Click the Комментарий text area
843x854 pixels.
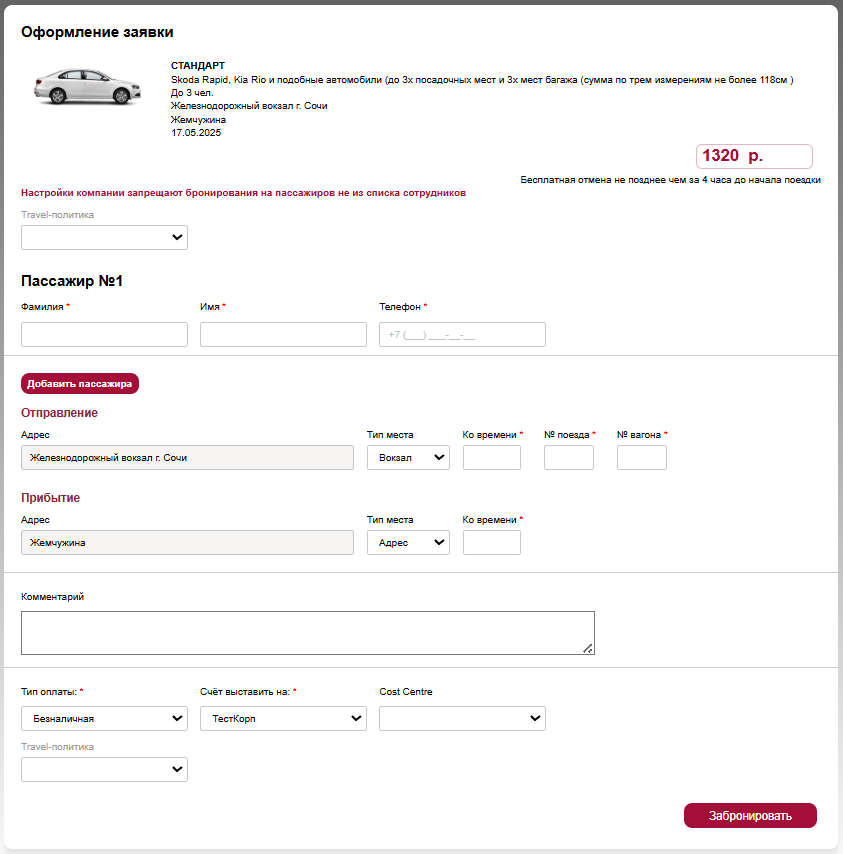(x=308, y=633)
